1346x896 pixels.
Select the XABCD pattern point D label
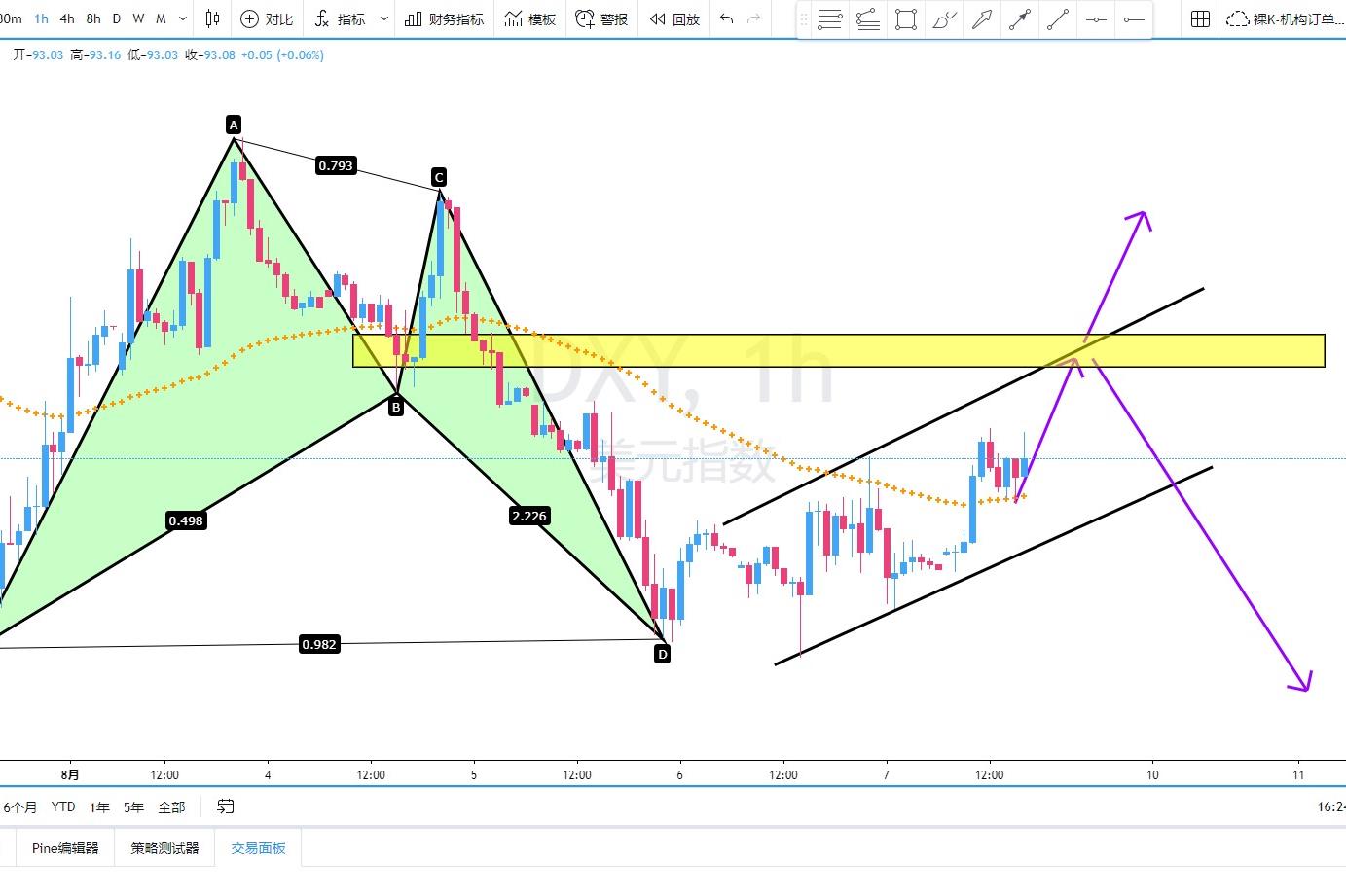pos(663,654)
